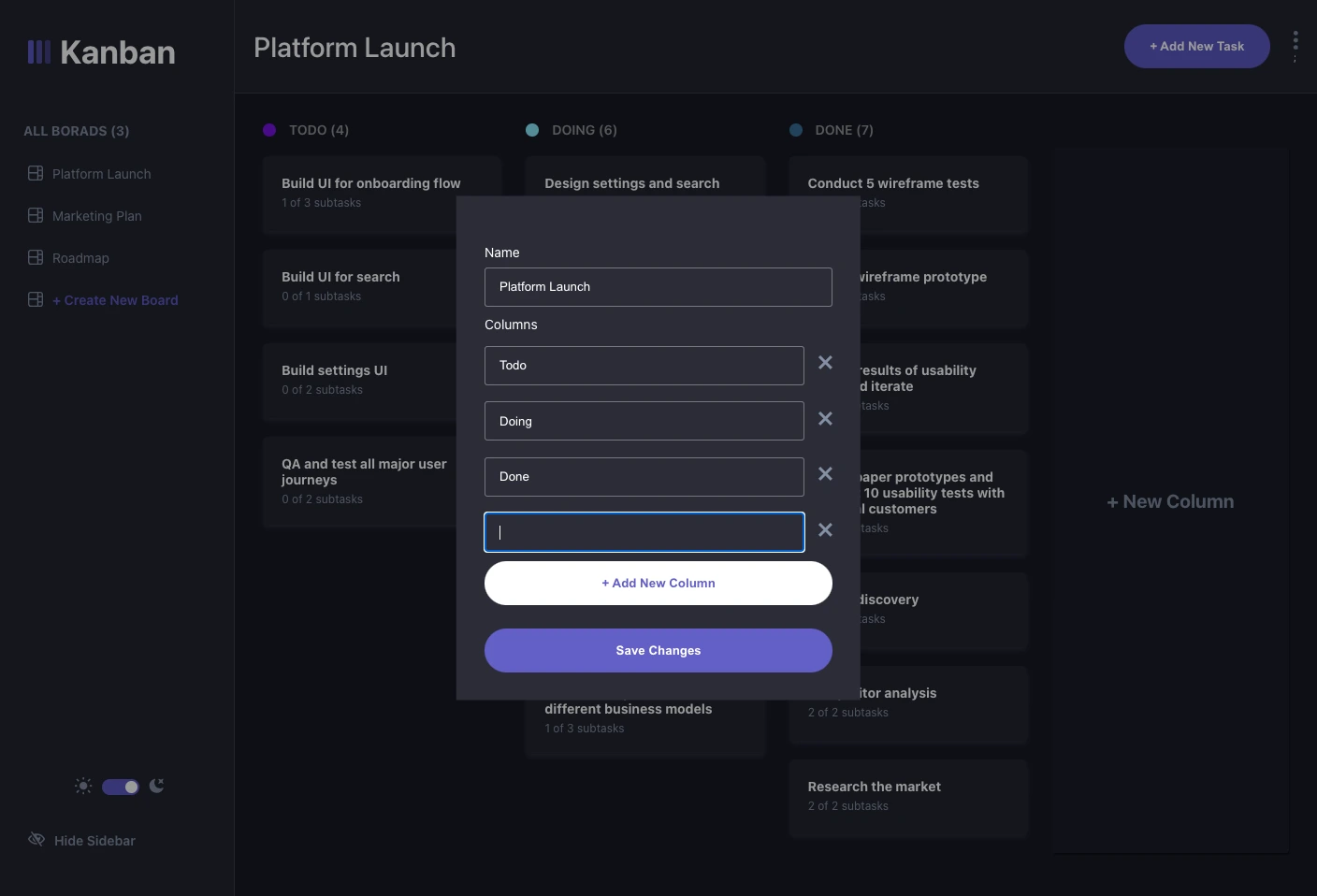Image resolution: width=1317 pixels, height=896 pixels.
Task: Open the vertical ellipsis board options menu
Action: [1295, 47]
